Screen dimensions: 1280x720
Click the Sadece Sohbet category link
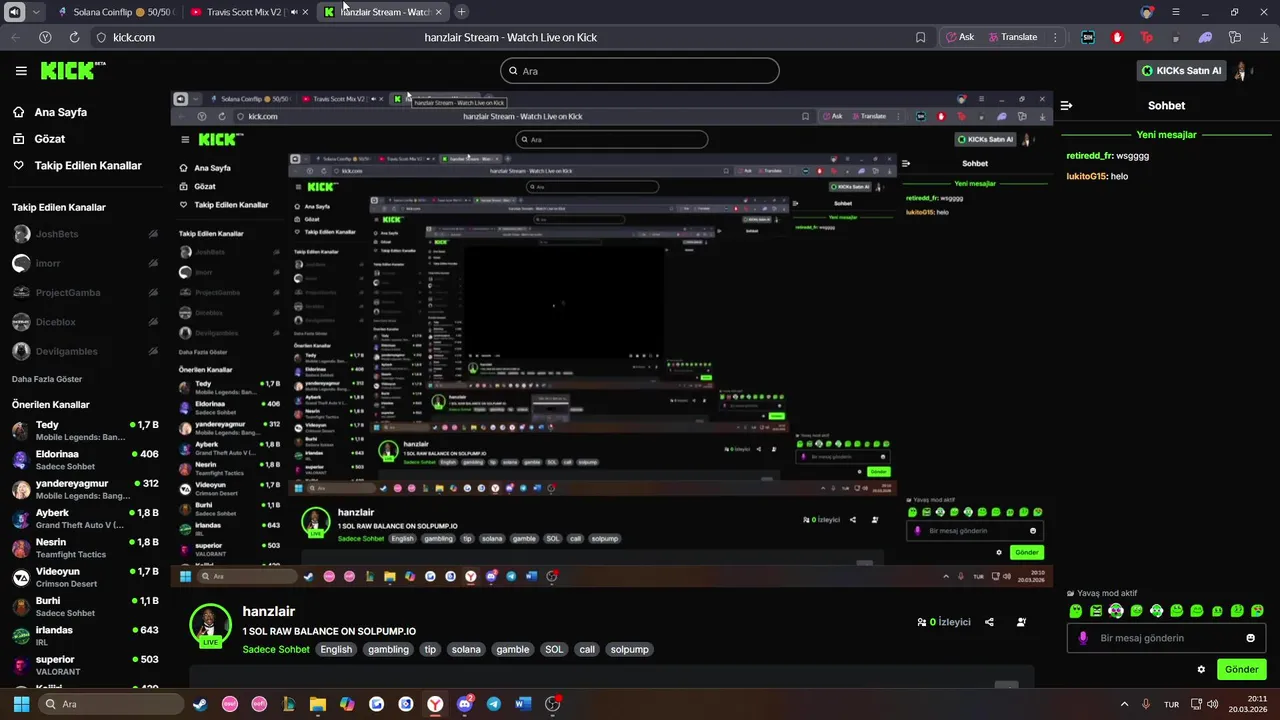[x=276, y=649]
